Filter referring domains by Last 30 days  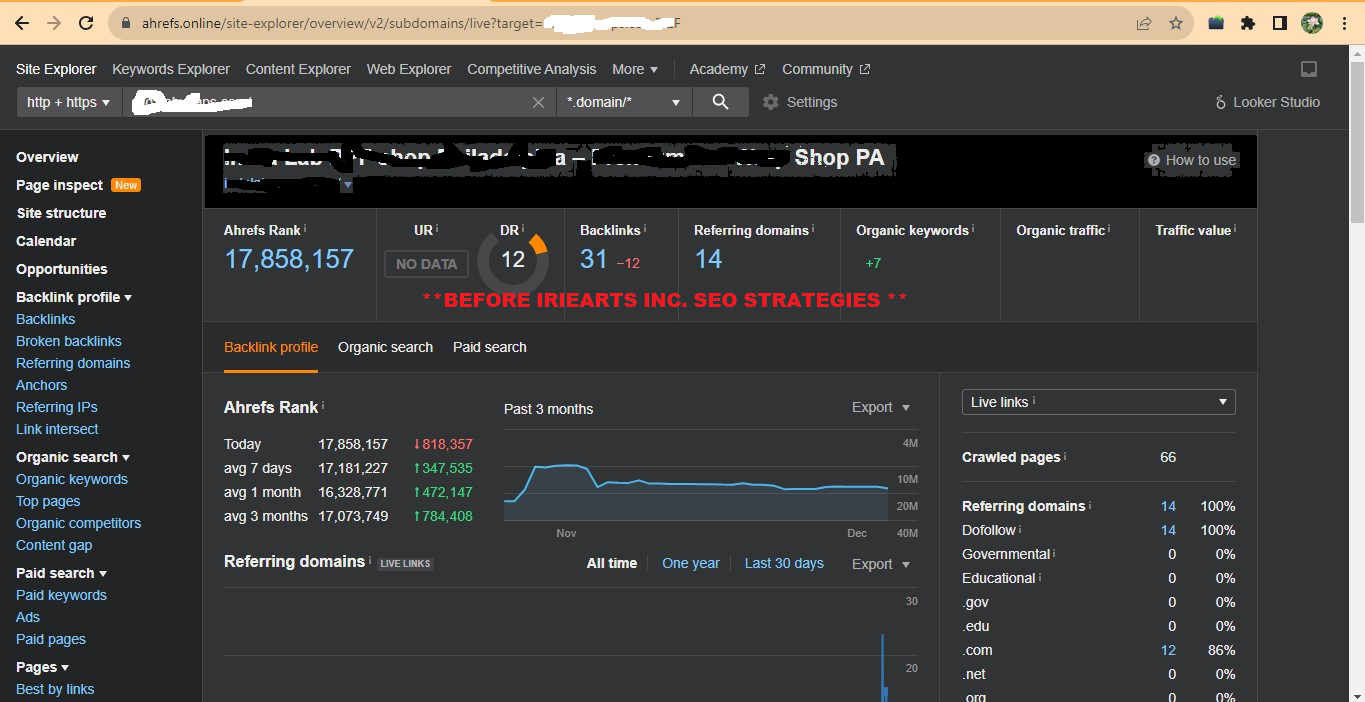coord(783,563)
